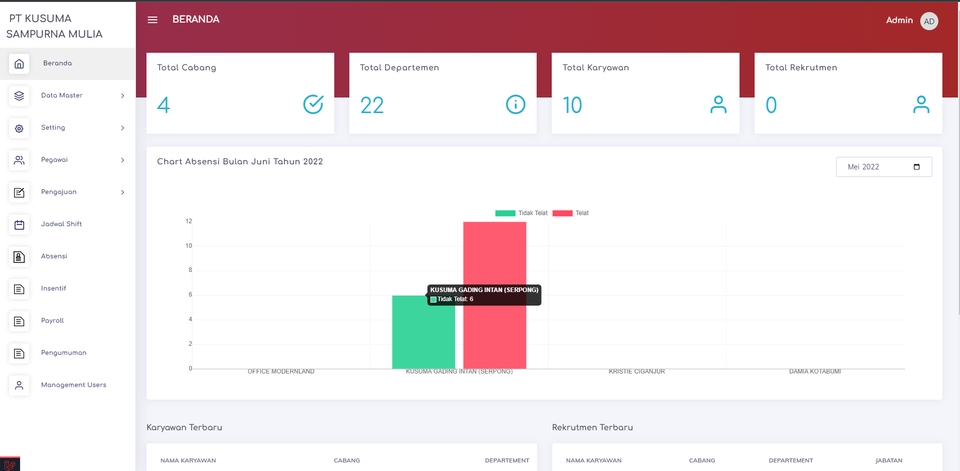Open the Admin AD avatar menu
Viewport: 960px width, 471px height.
pyautogui.click(x=929, y=21)
